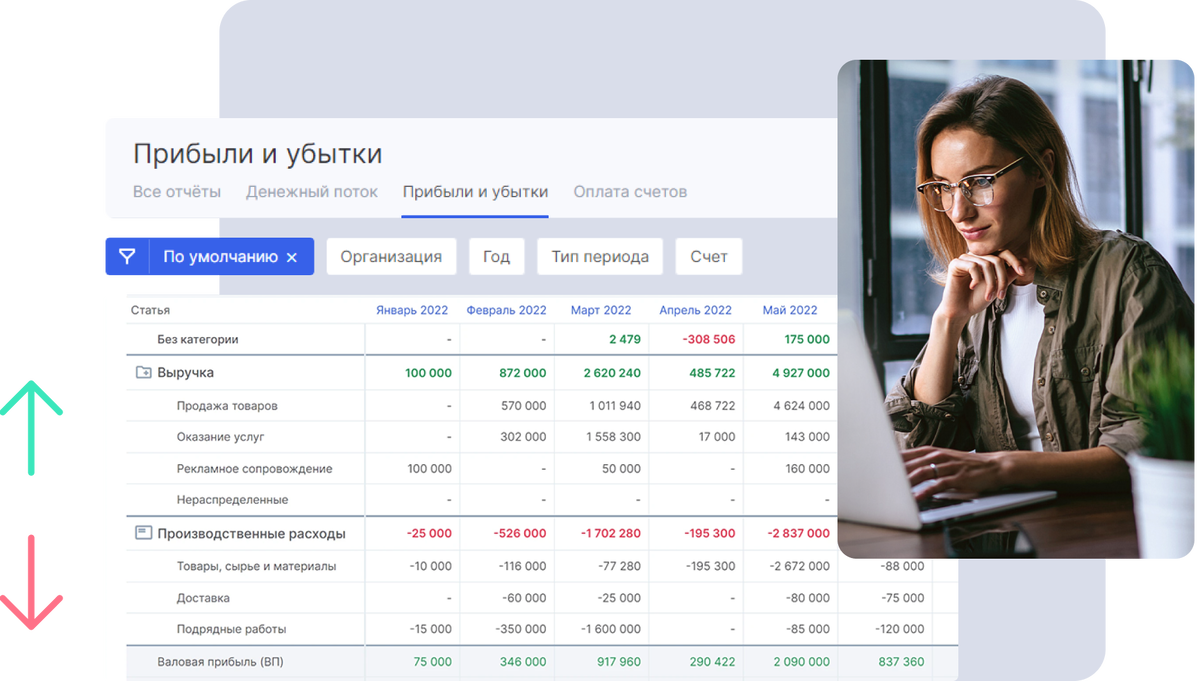Select the 'Продажа товаров' row label
Viewport: 1200px width, 681px height.
227,406
